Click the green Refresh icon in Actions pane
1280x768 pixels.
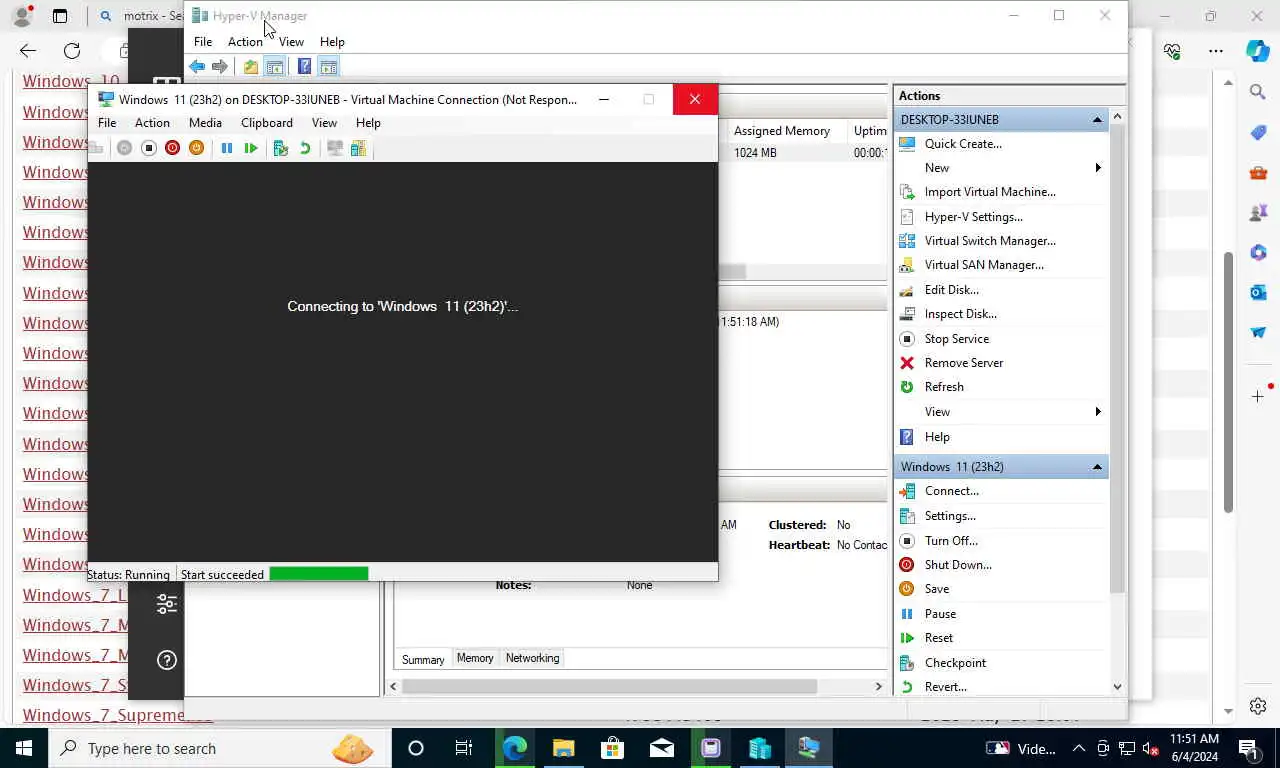(x=907, y=387)
